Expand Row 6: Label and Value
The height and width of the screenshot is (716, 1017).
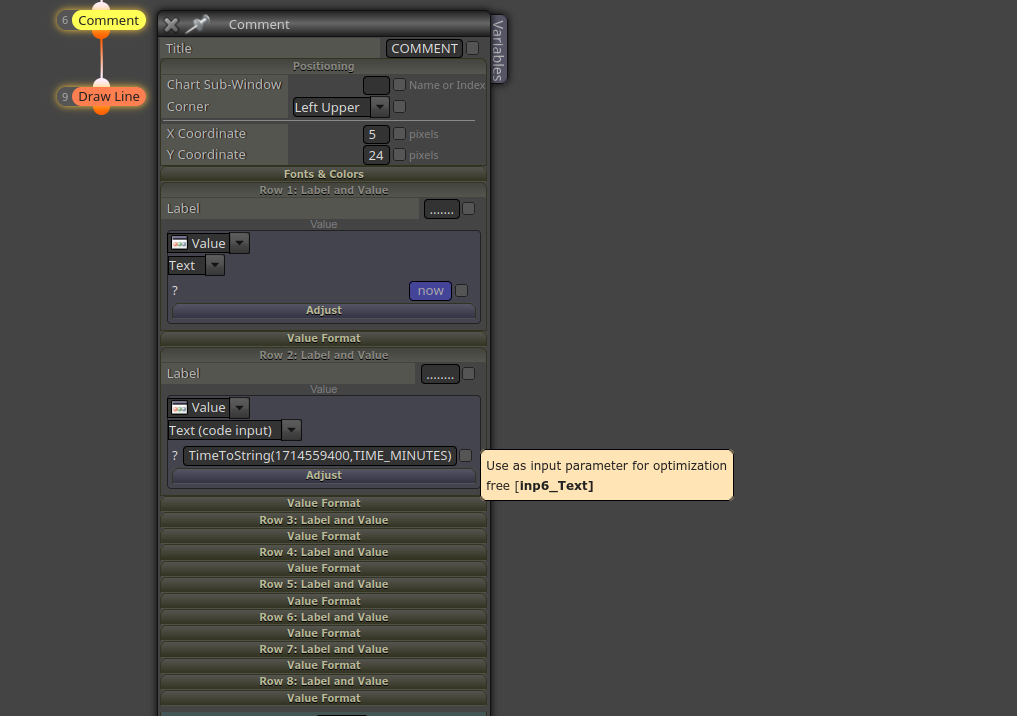pyautogui.click(x=324, y=617)
